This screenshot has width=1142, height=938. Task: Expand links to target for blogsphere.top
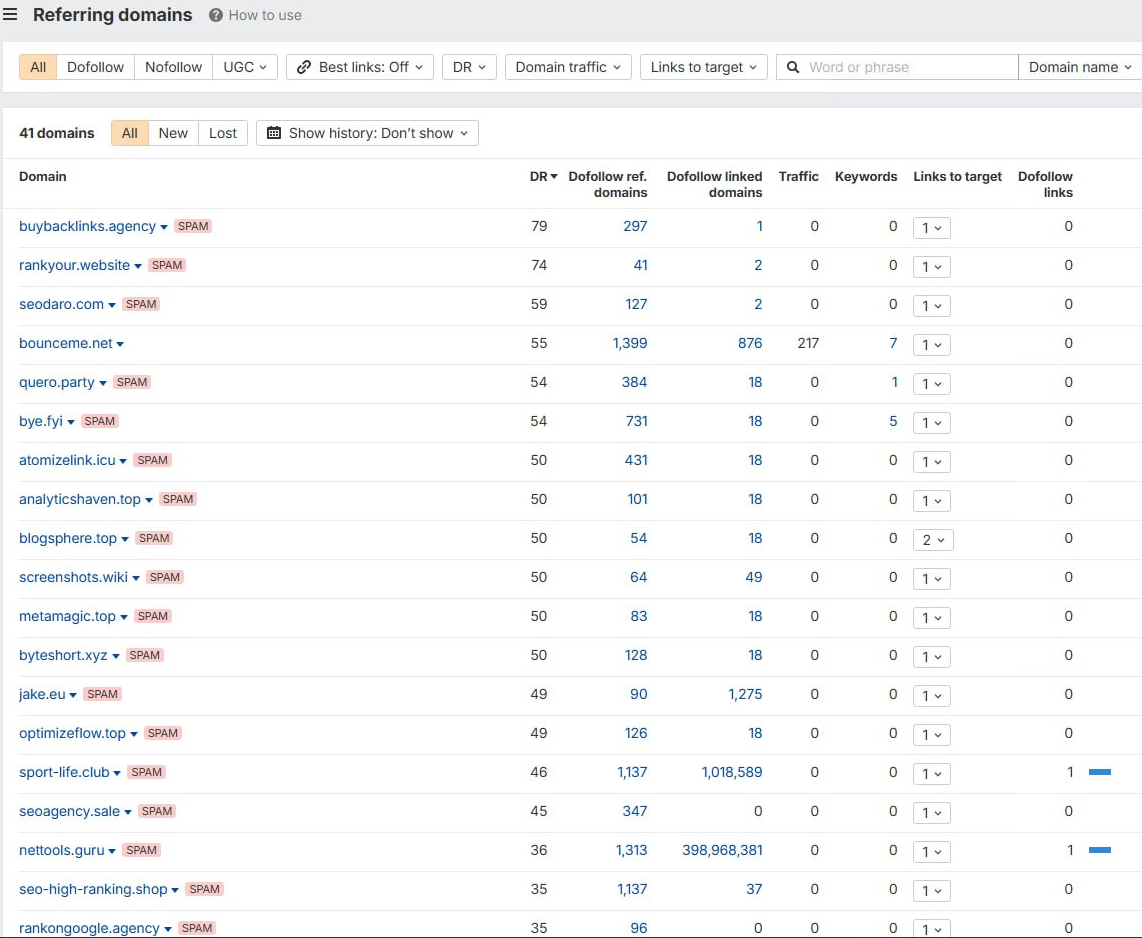933,540
